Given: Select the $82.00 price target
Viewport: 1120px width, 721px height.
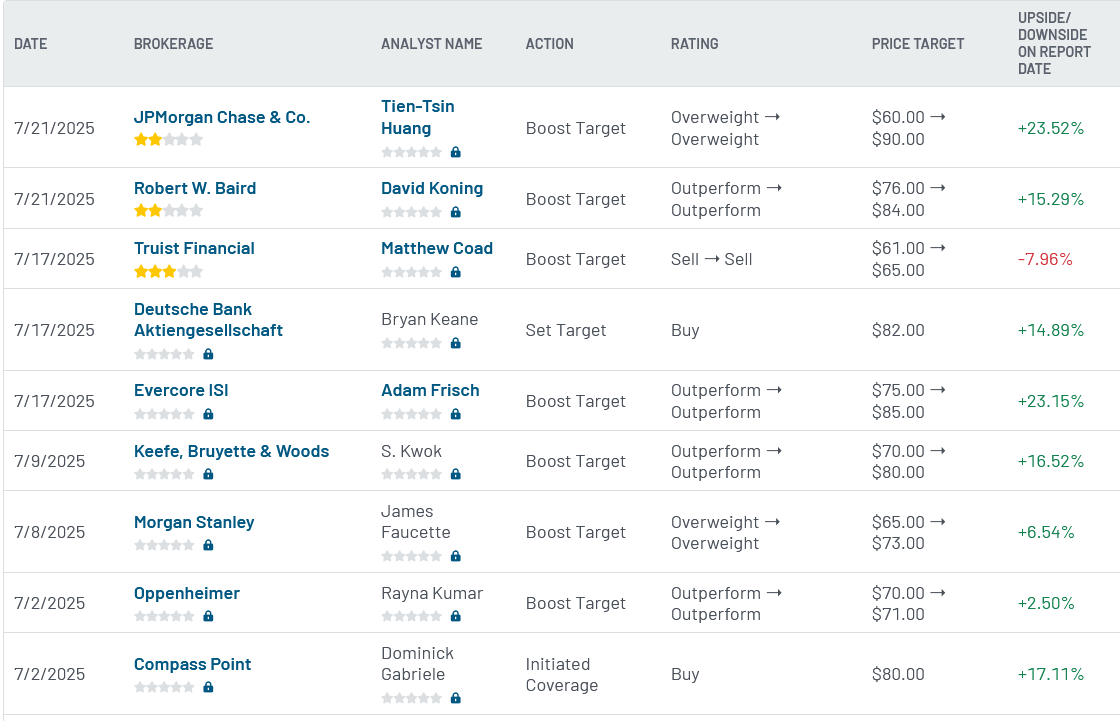Looking at the screenshot, I should pyautogui.click(x=898, y=330).
